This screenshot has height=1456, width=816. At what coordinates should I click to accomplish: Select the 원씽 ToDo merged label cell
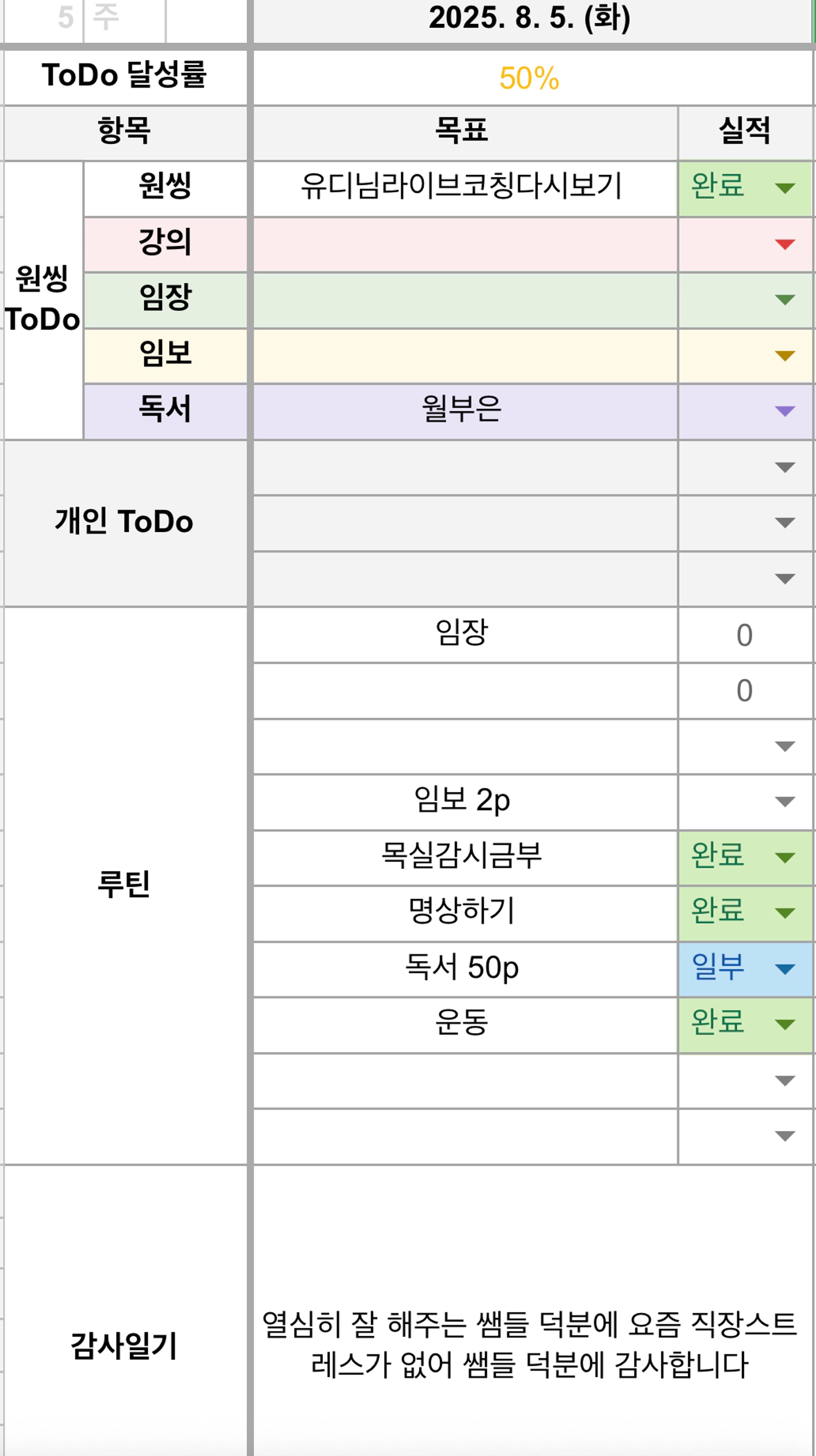43,300
